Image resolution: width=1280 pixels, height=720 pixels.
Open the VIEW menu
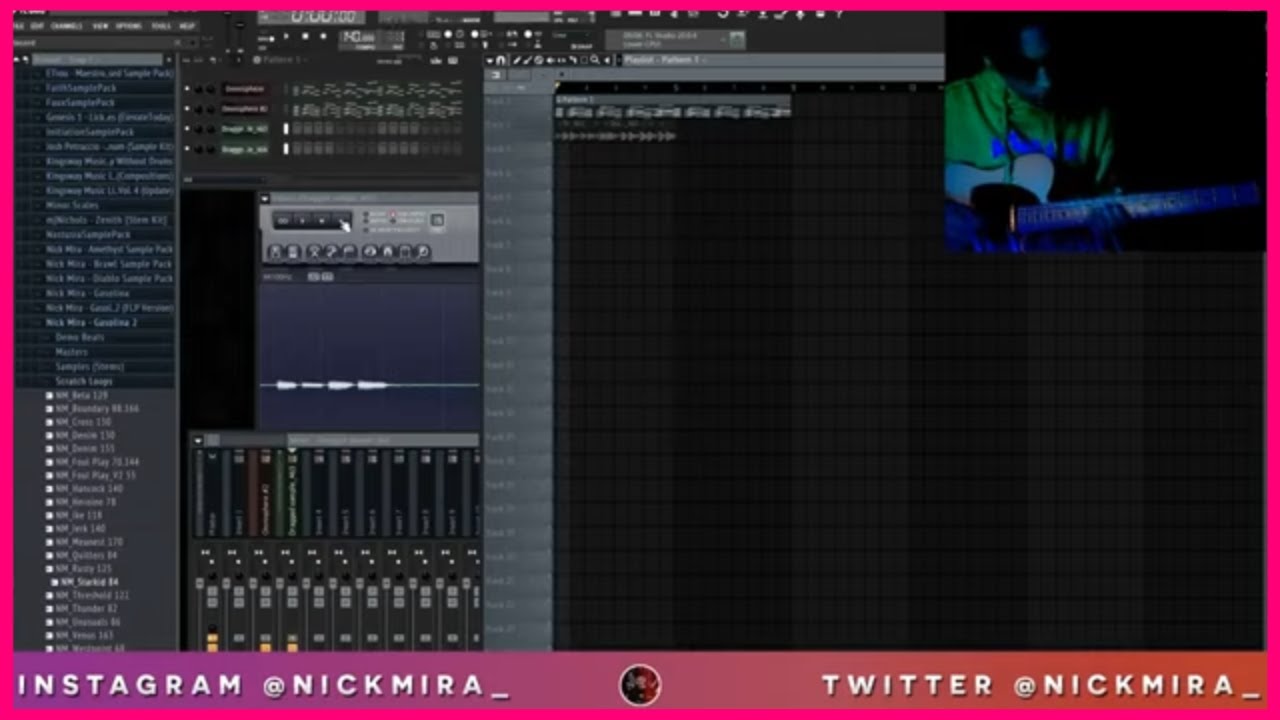pos(100,26)
